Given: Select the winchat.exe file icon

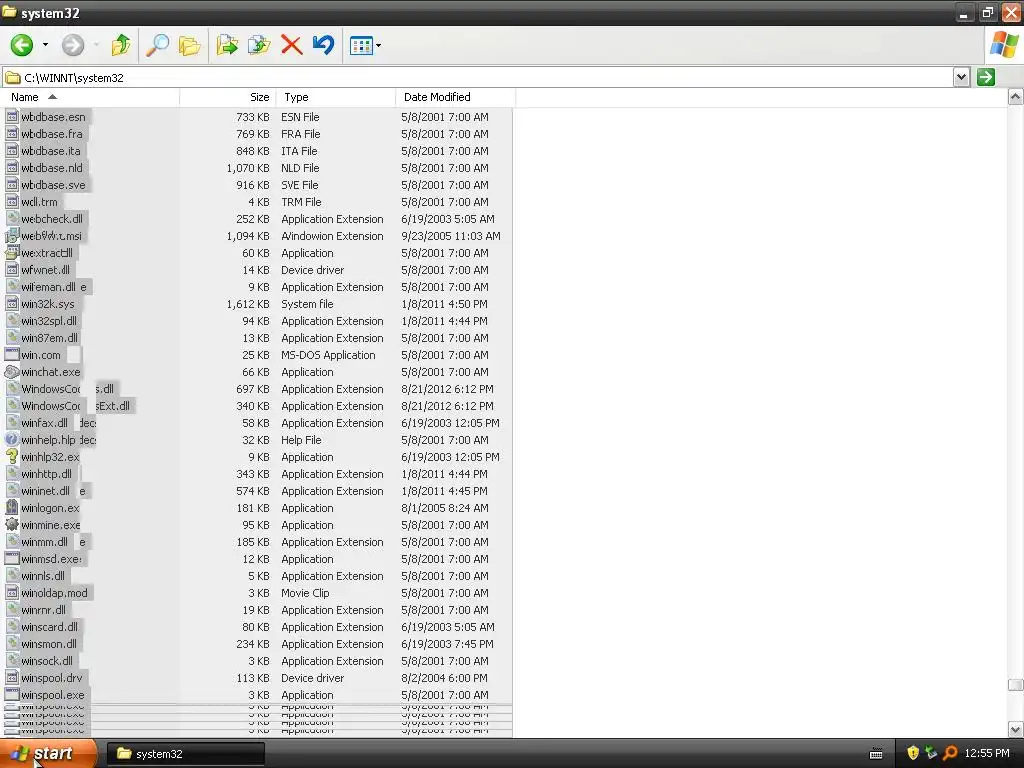Looking at the screenshot, I should pyautogui.click(x=11, y=372).
